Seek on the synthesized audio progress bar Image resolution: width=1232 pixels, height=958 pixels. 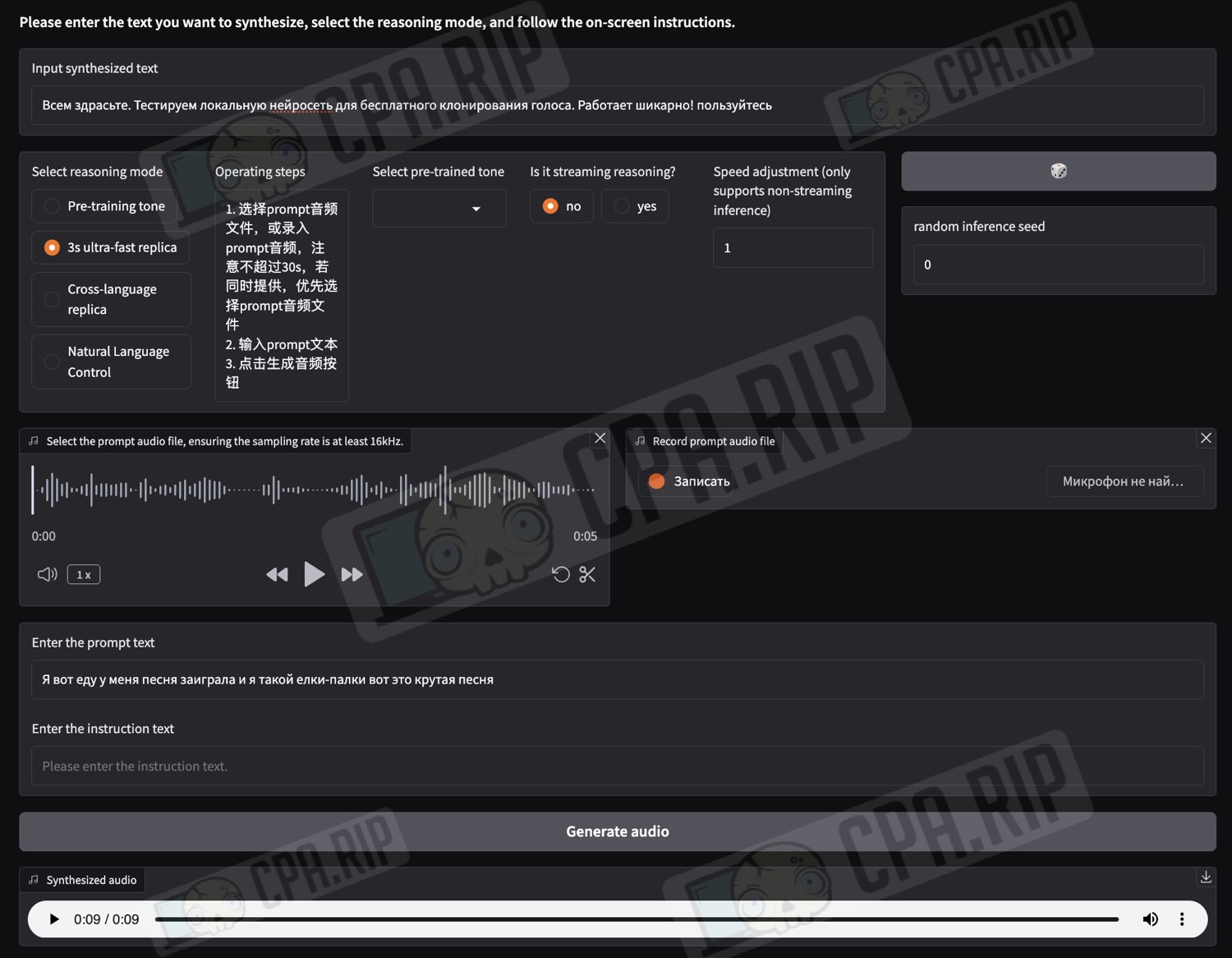point(637,919)
